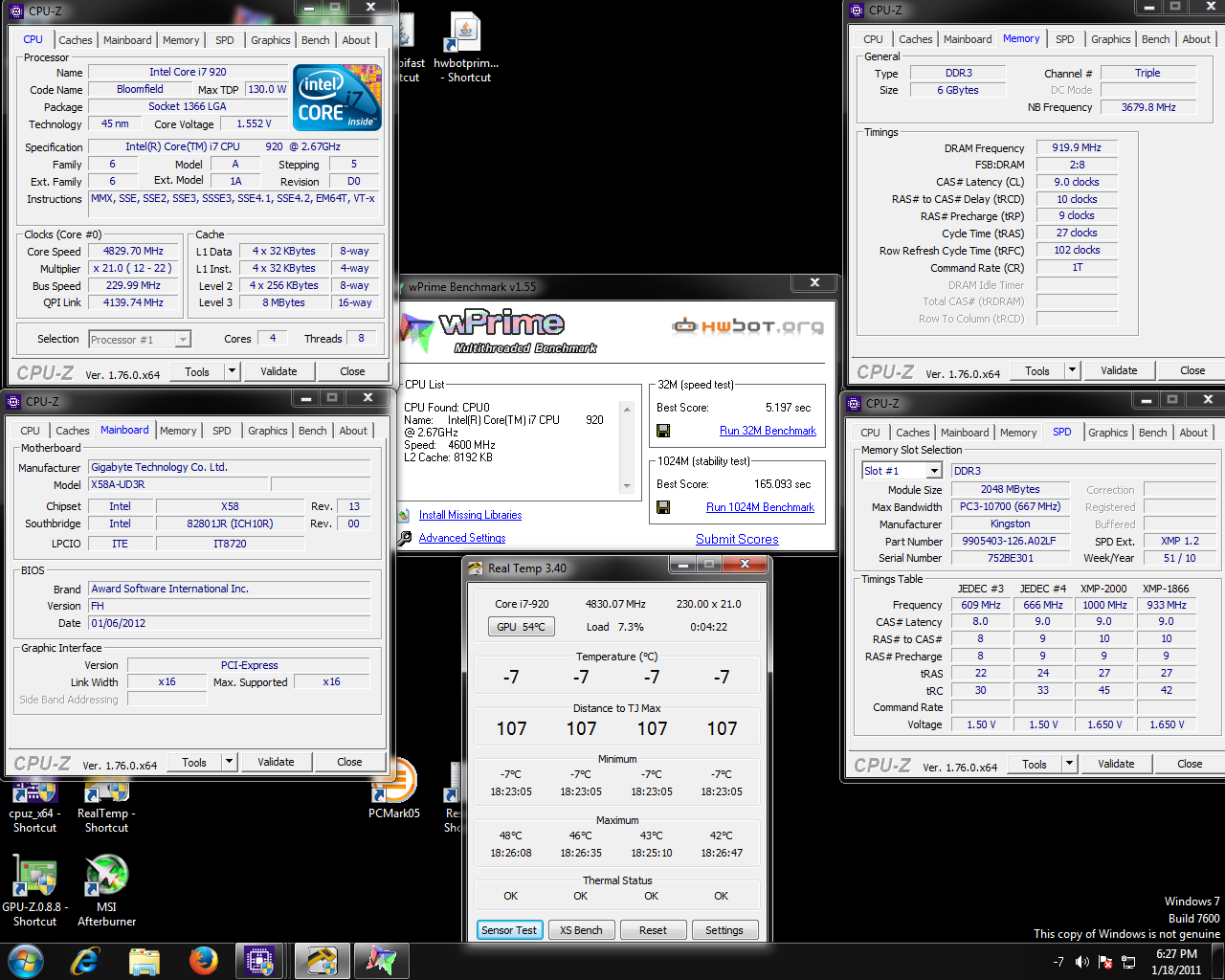Switch to CPU tab in Memory window
1225x980 pixels.
tap(873, 39)
